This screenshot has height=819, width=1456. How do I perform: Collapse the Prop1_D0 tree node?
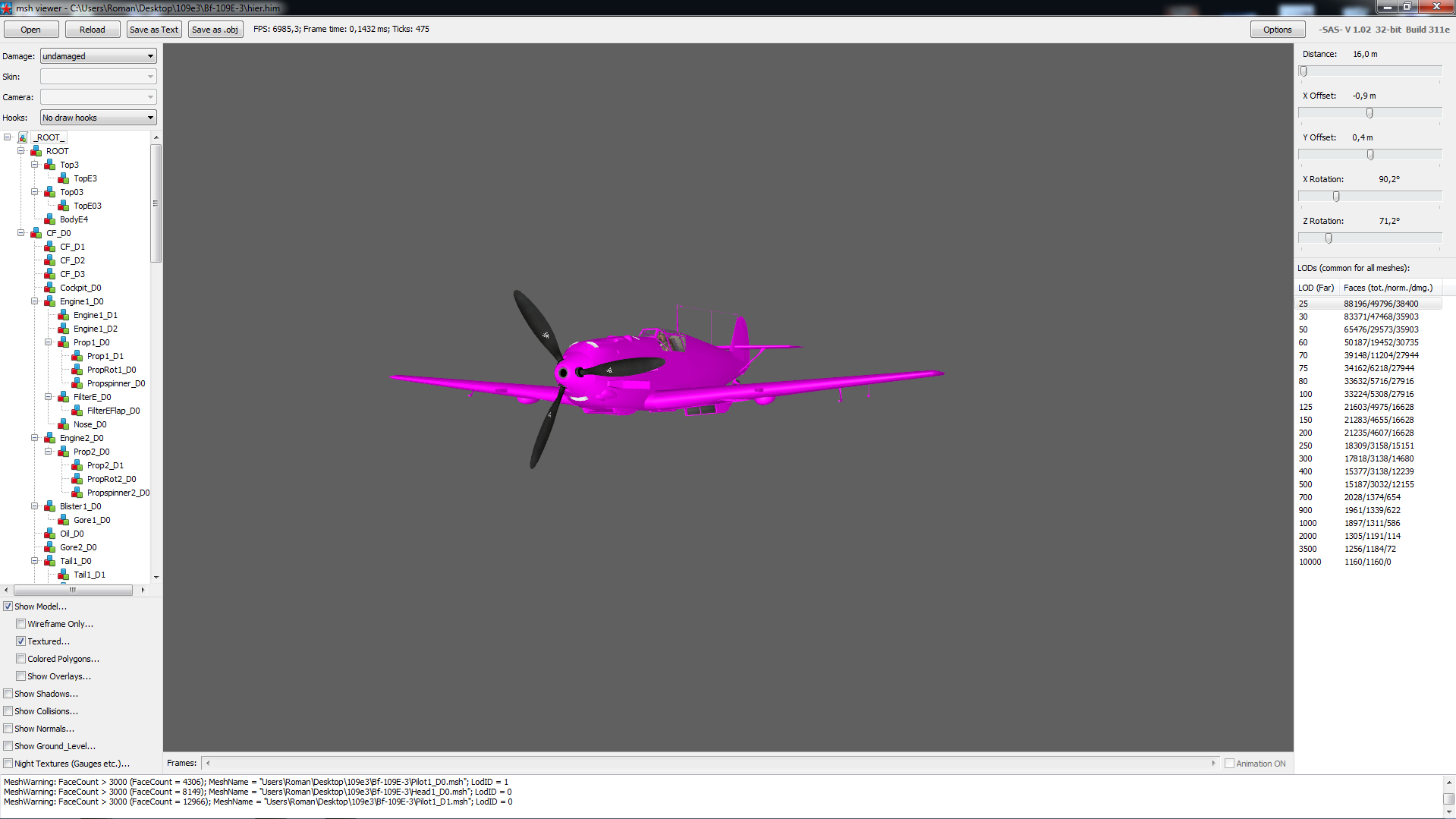pos(49,342)
